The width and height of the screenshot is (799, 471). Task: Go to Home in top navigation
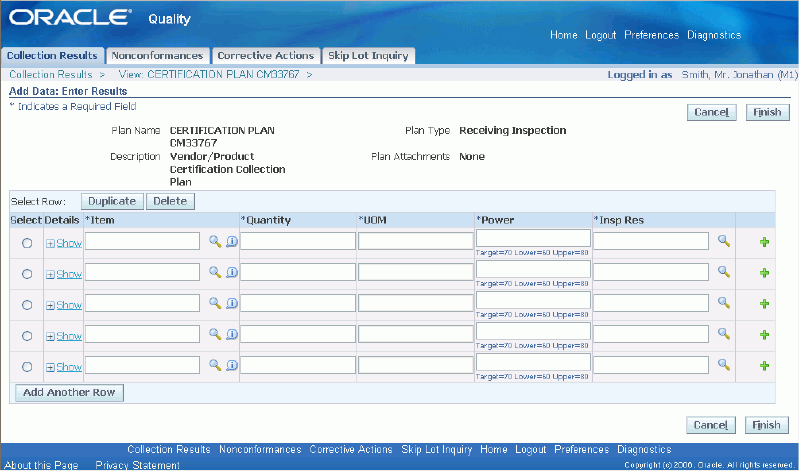(x=564, y=35)
